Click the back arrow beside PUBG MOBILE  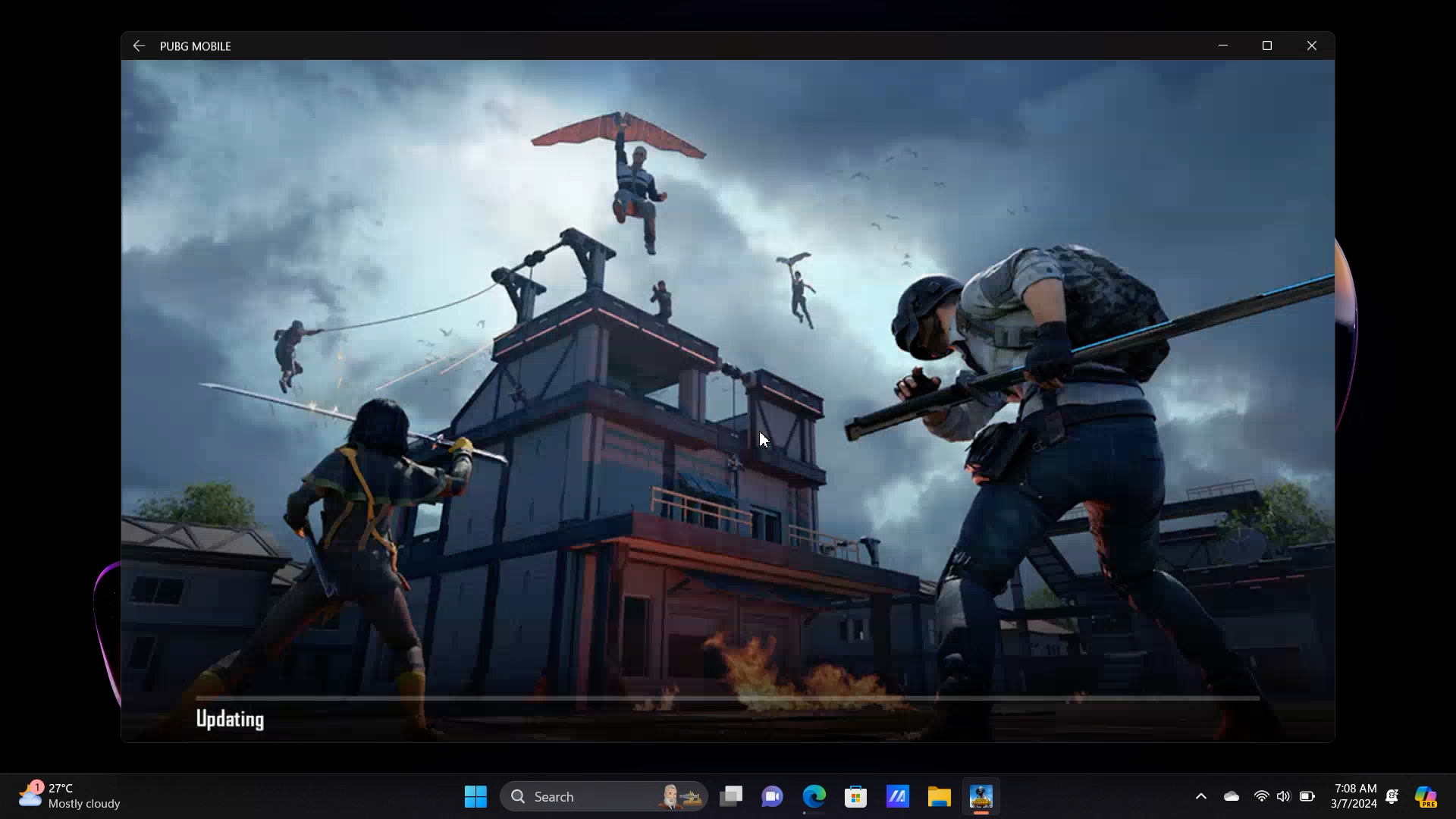pos(139,46)
